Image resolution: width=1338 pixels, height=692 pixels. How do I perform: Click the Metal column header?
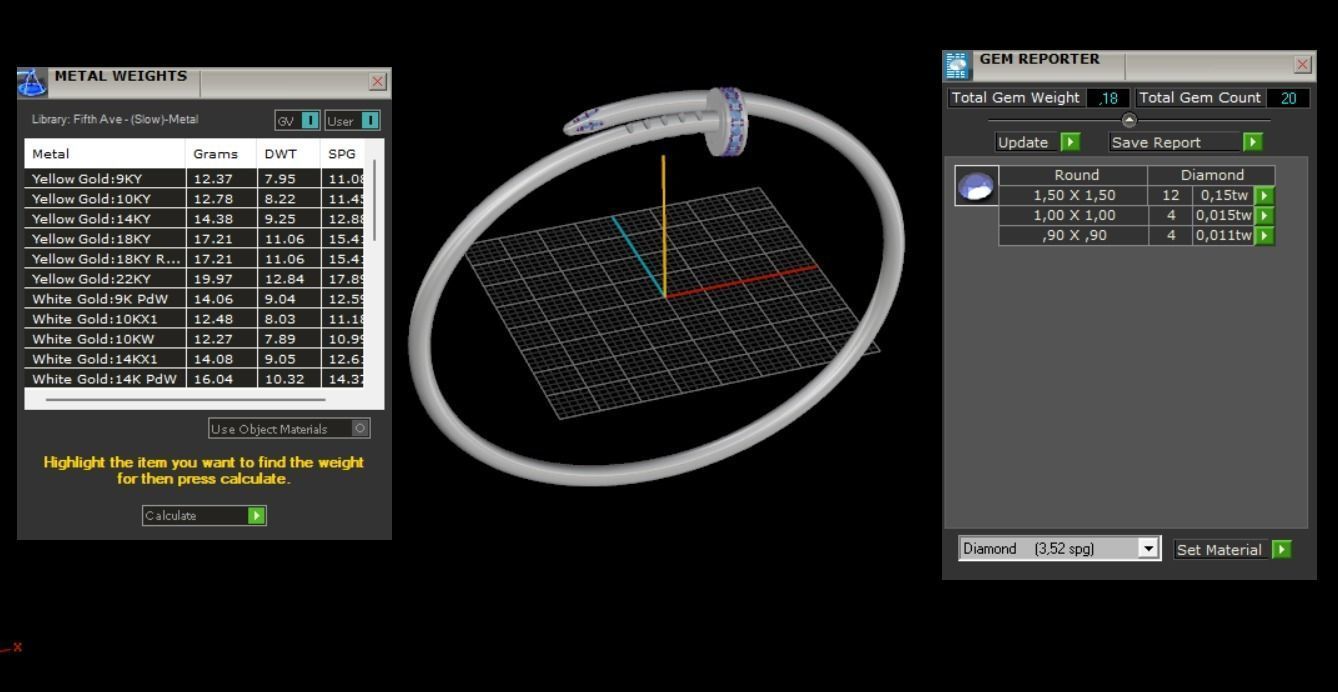(x=105, y=154)
